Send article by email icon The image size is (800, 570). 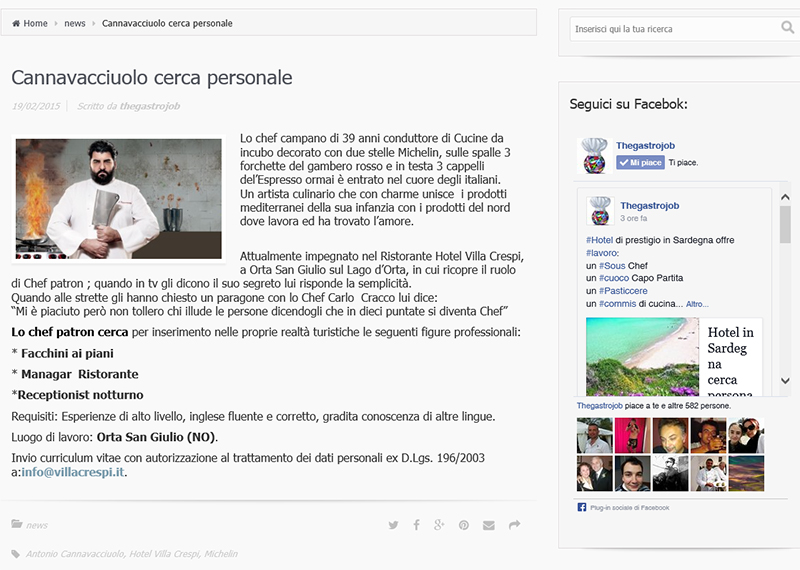[489, 525]
